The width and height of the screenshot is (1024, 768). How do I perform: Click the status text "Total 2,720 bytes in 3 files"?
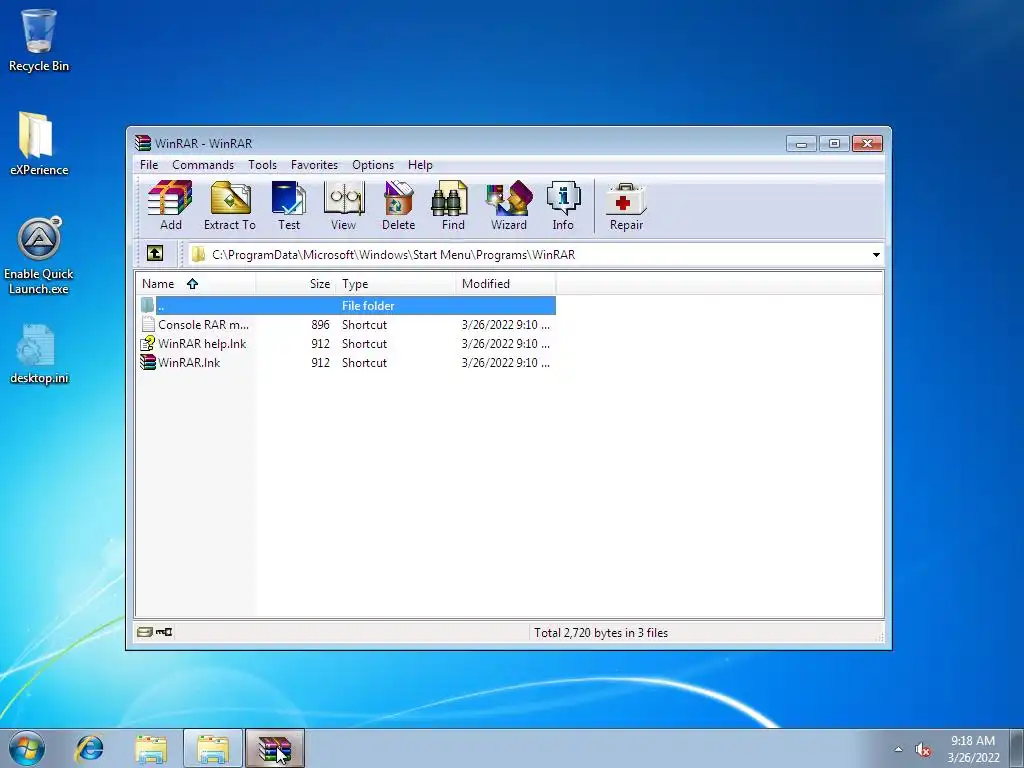601,632
